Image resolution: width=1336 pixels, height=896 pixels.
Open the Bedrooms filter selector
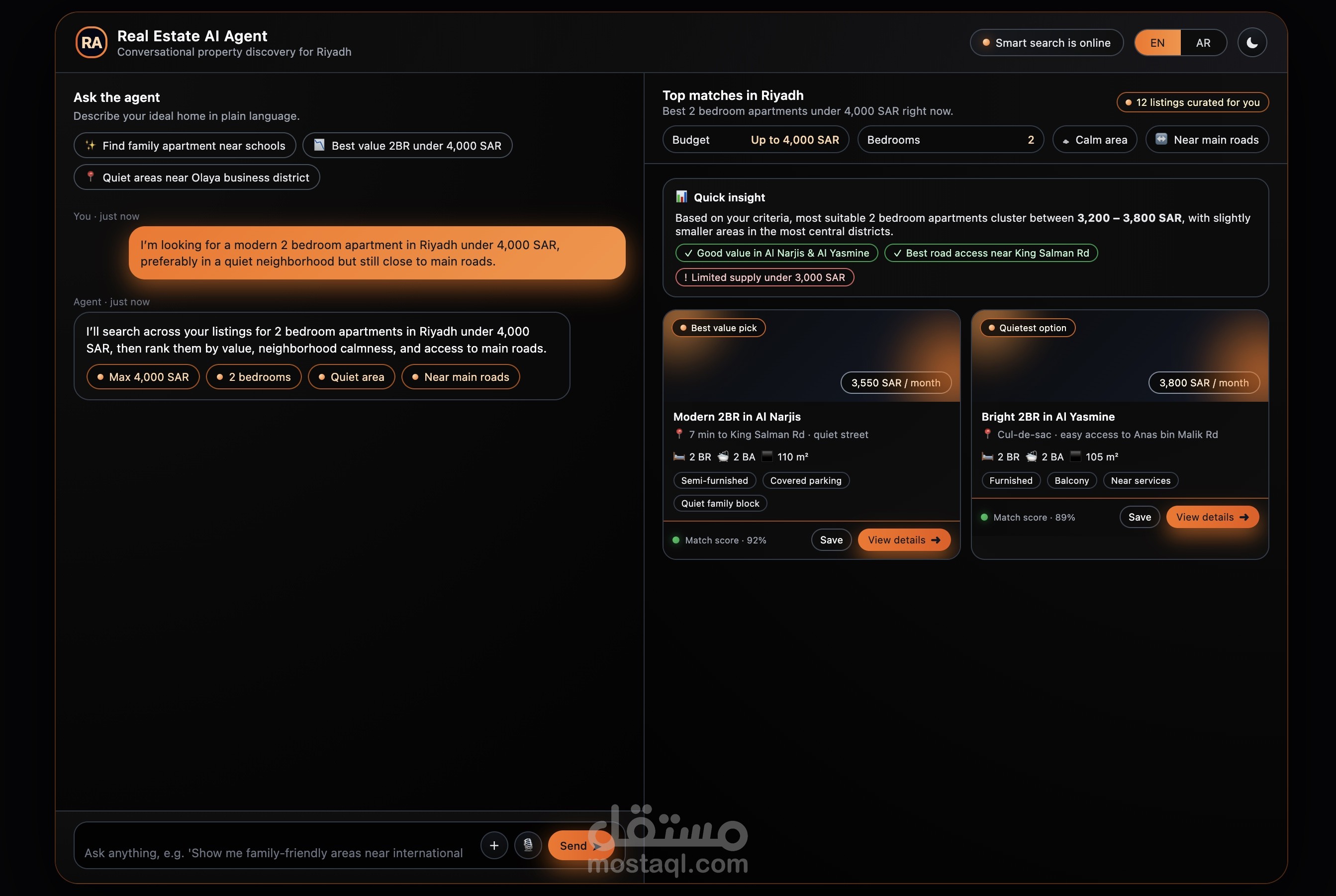coord(950,140)
